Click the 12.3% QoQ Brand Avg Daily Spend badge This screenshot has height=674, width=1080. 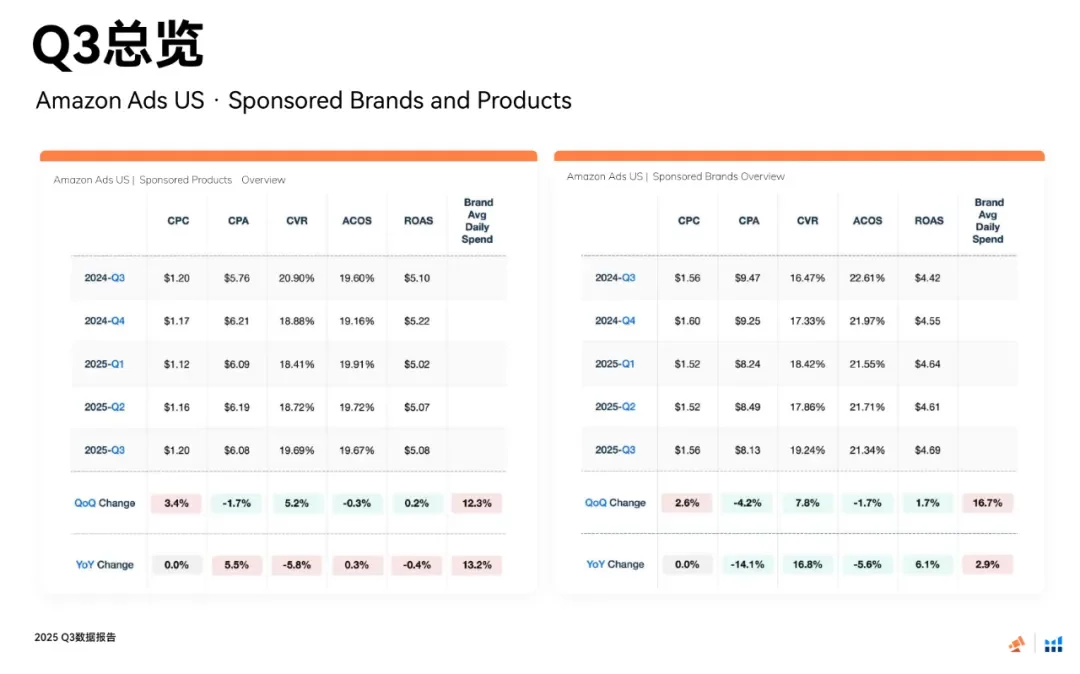pos(477,503)
